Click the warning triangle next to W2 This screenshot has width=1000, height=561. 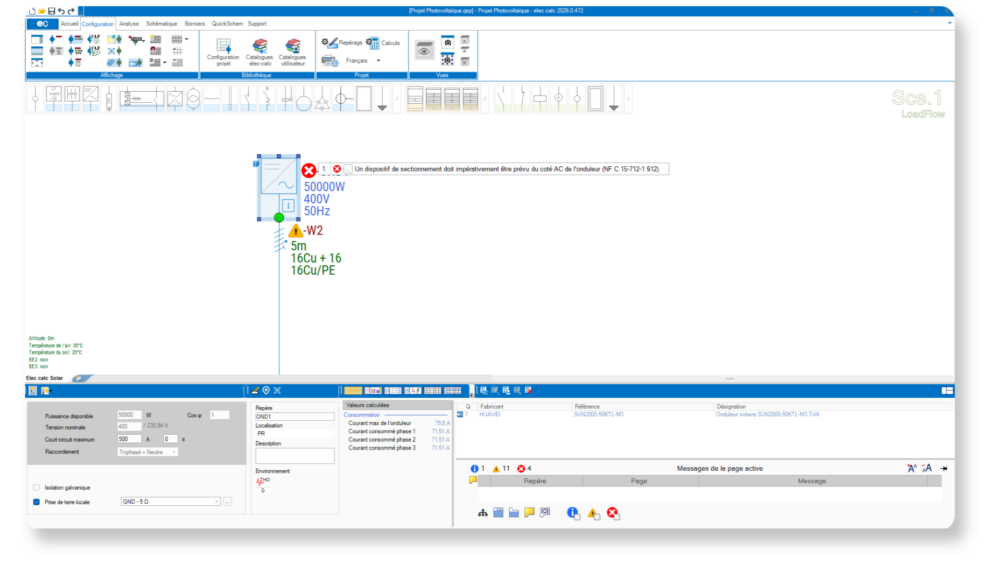tap(295, 231)
